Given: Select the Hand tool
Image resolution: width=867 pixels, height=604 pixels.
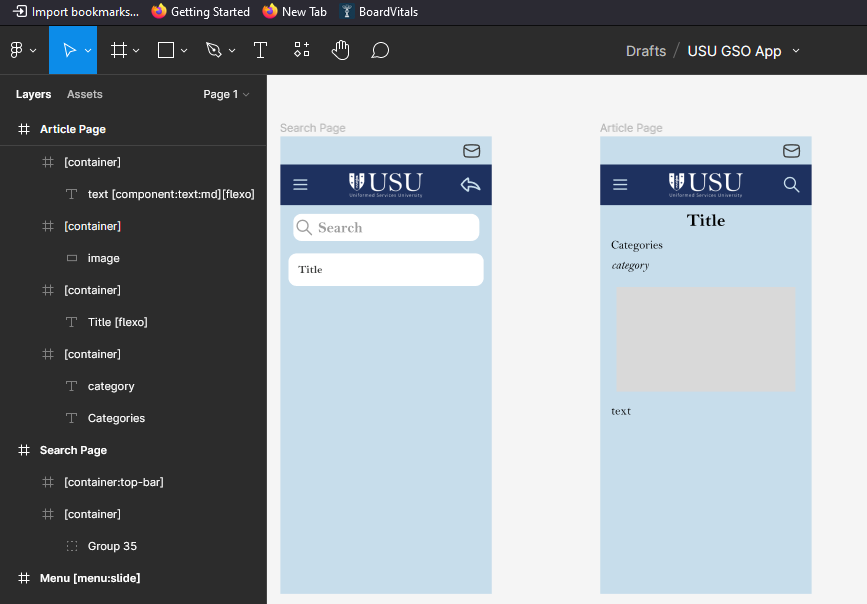Looking at the screenshot, I should tap(341, 50).
